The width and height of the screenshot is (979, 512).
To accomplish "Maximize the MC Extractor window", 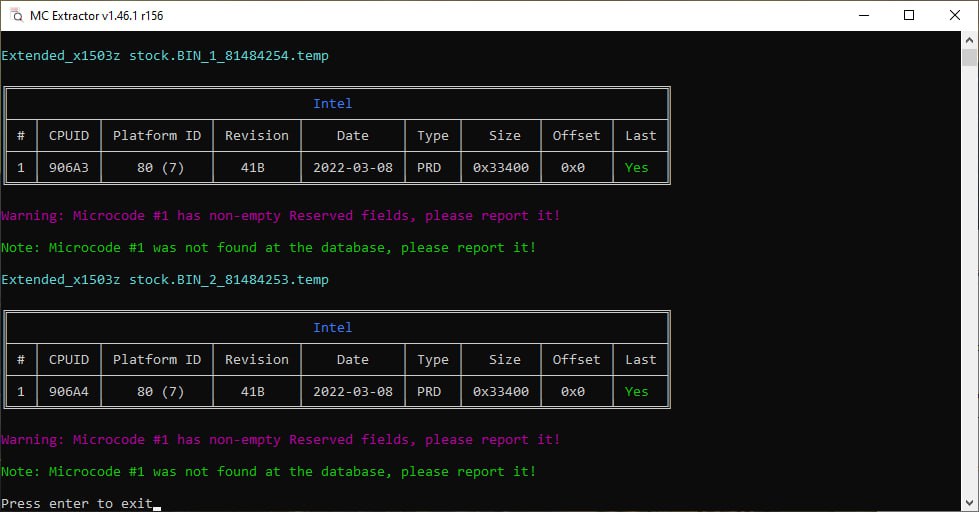I will [x=909, y=16].
